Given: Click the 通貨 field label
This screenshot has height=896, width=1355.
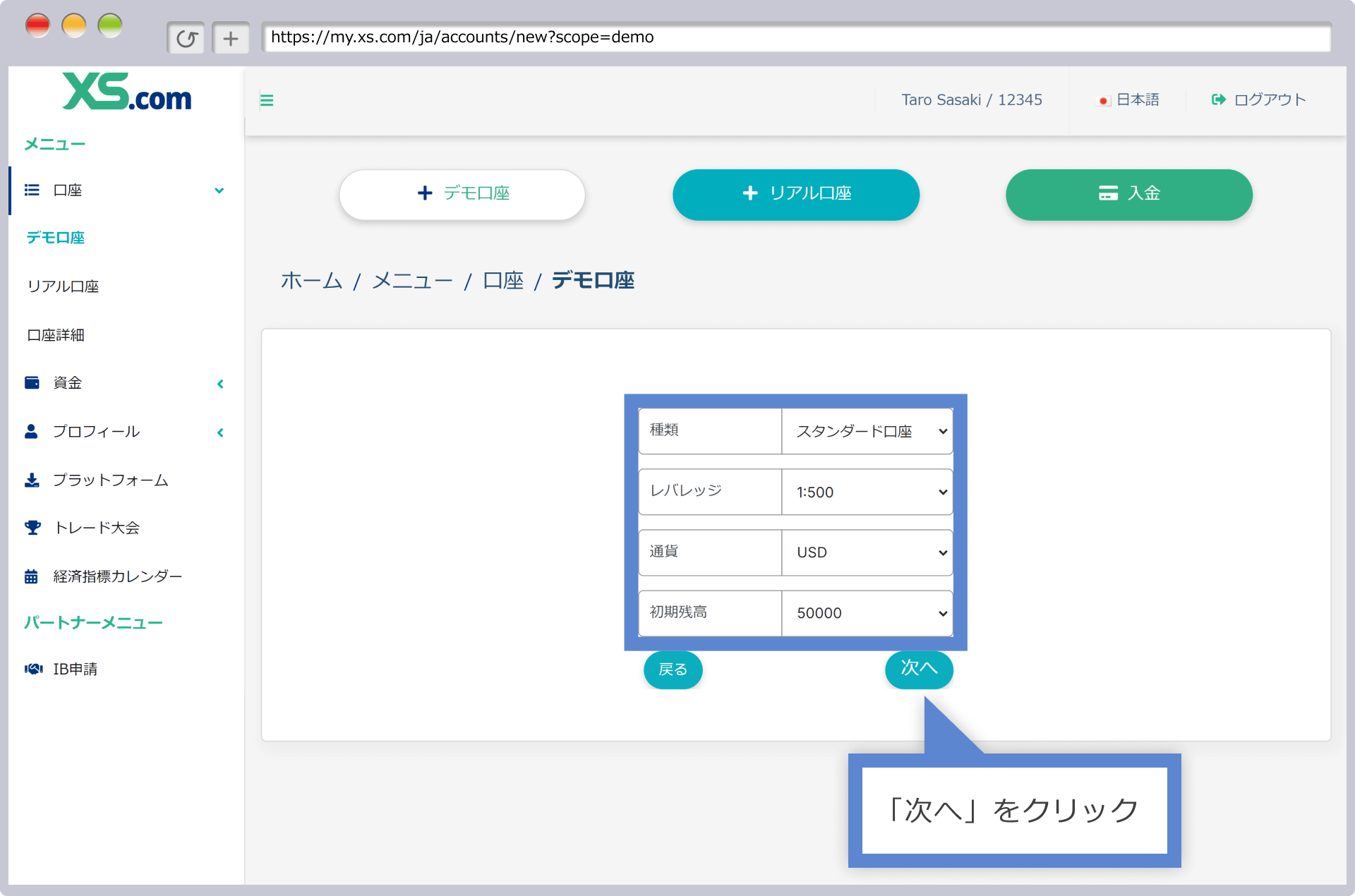Looking at the screenshot, I should (664, 551).
